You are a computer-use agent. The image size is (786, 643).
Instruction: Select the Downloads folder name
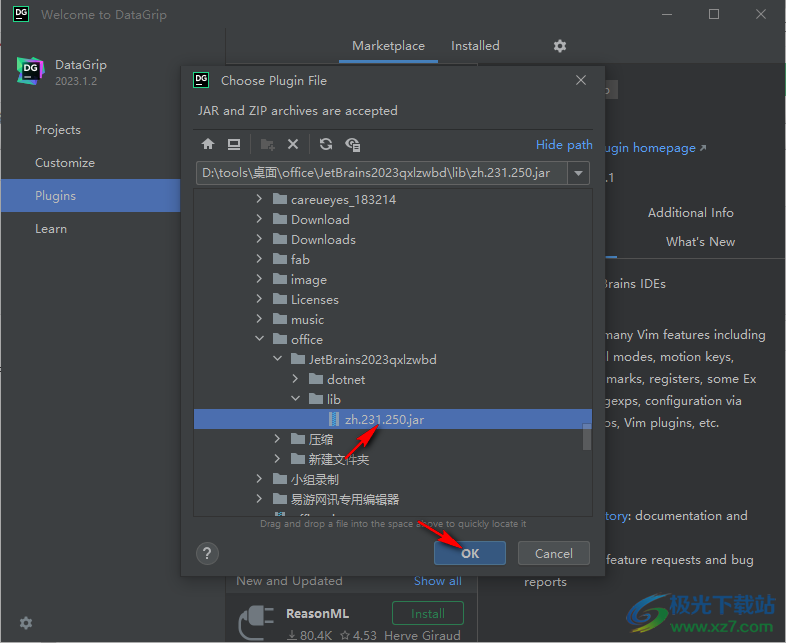(x=323, y=240)
